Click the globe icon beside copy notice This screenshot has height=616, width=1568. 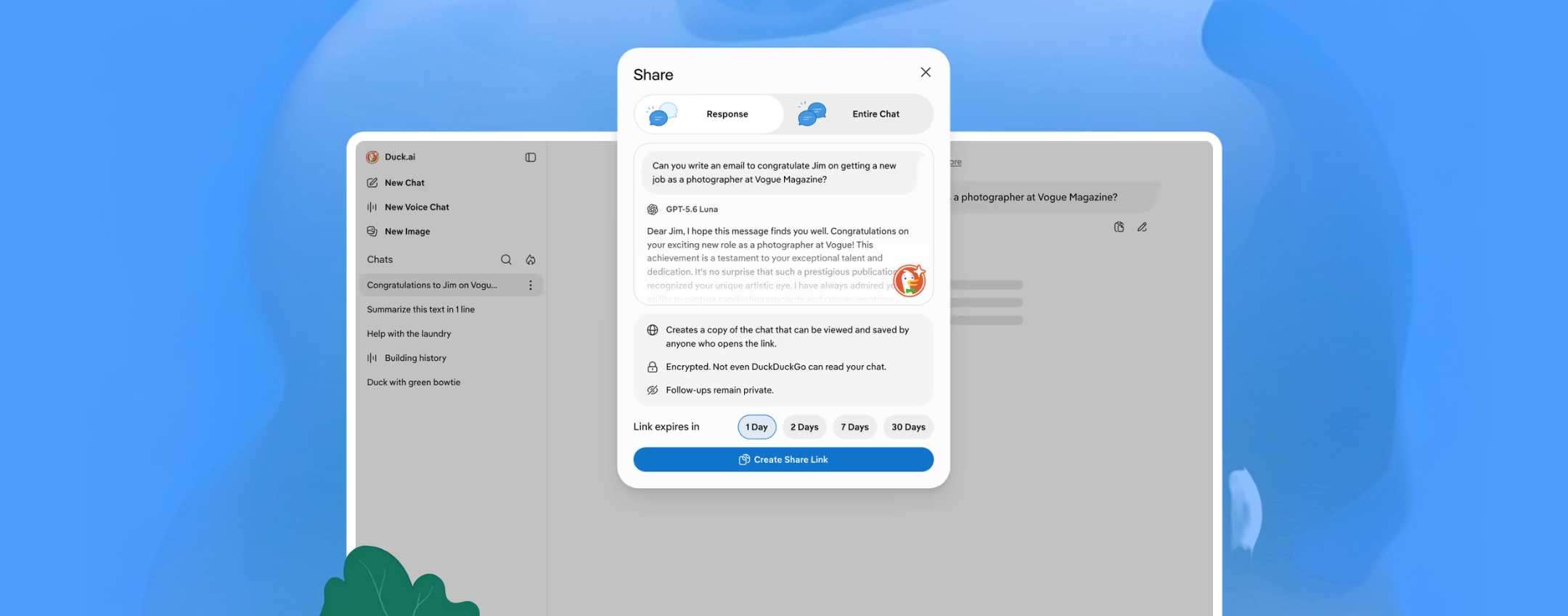click(653, 330)
